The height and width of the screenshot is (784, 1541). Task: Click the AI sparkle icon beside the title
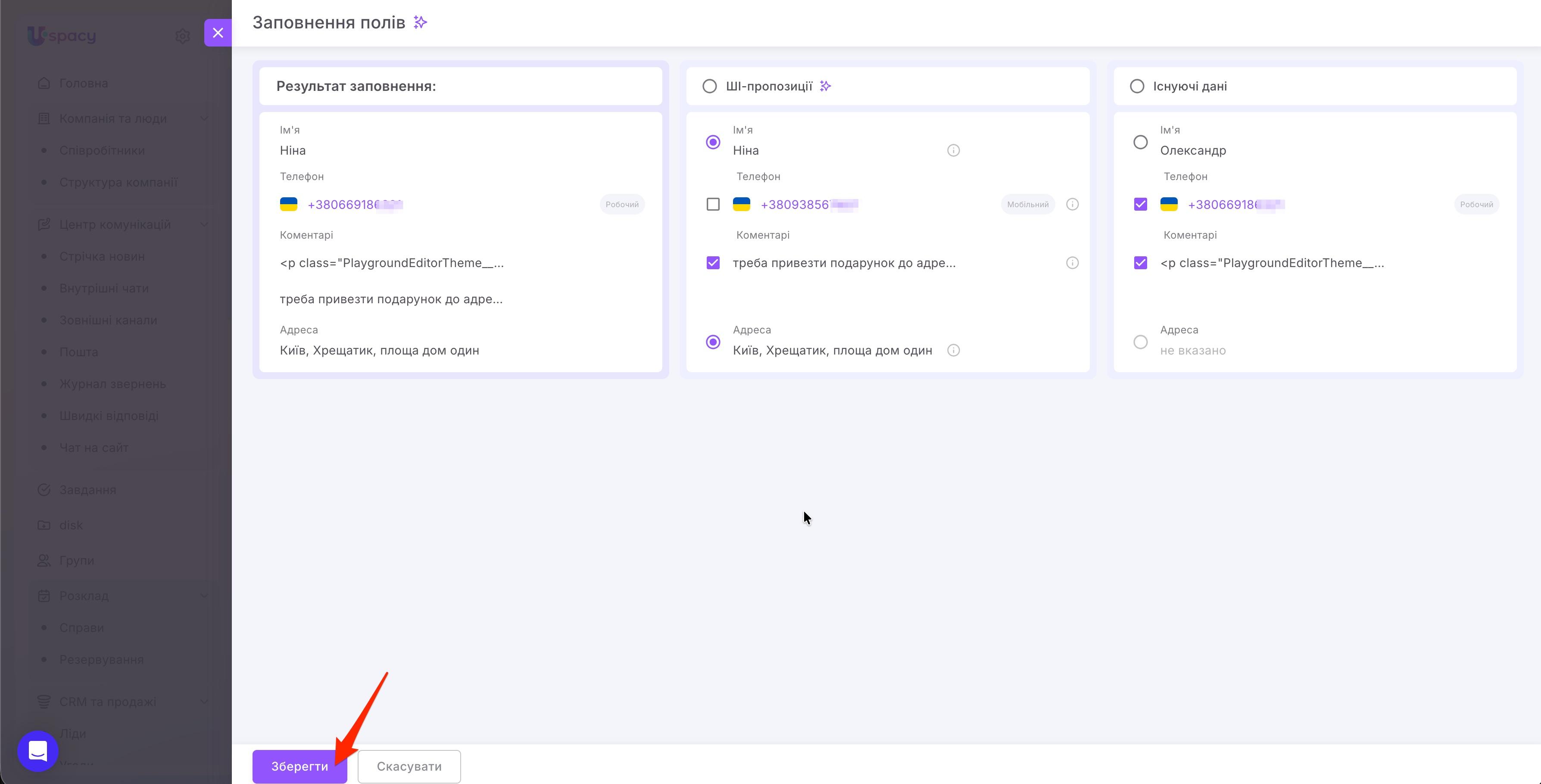point(421,23)
